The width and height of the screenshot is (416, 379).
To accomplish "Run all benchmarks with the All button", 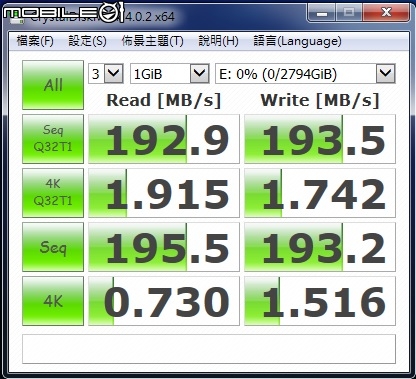I will tap(53, 85).
